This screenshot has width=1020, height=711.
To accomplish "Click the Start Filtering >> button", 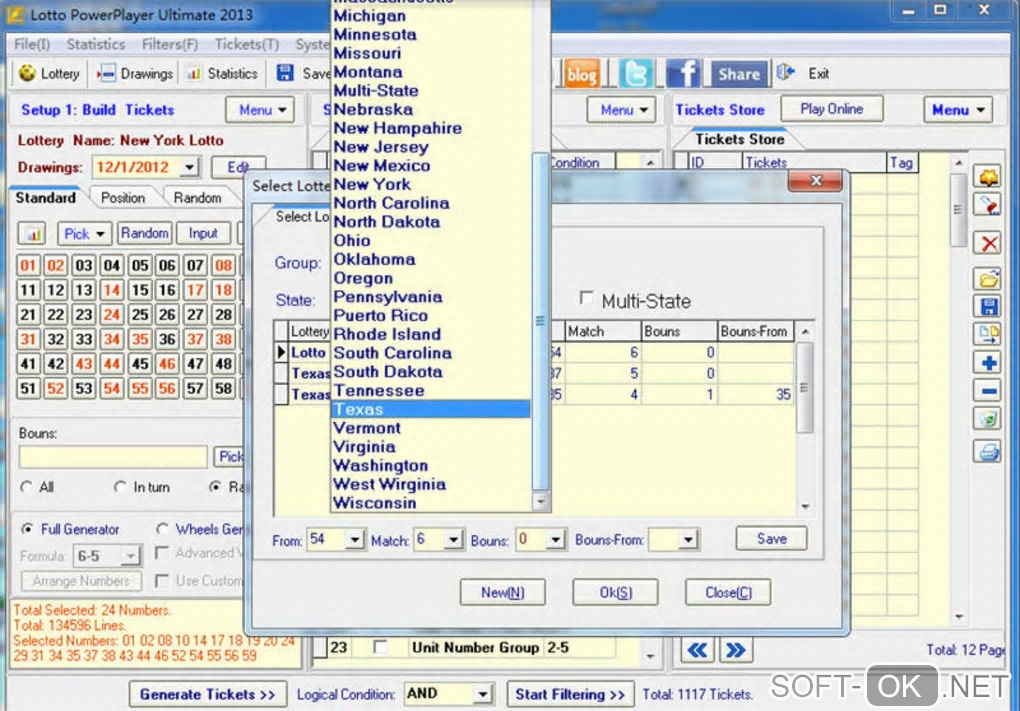I will pos(570,695).
